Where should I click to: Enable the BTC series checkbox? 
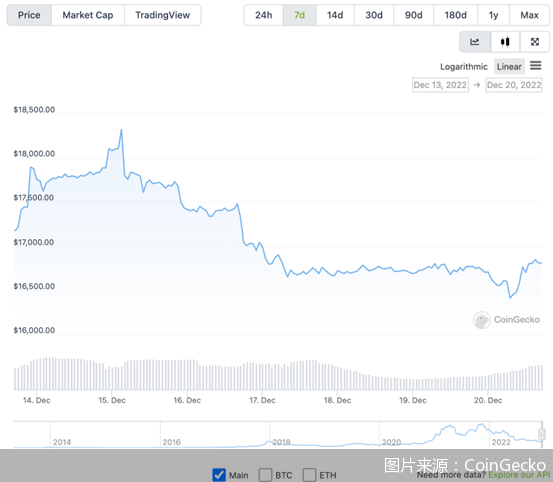[265, 475]
